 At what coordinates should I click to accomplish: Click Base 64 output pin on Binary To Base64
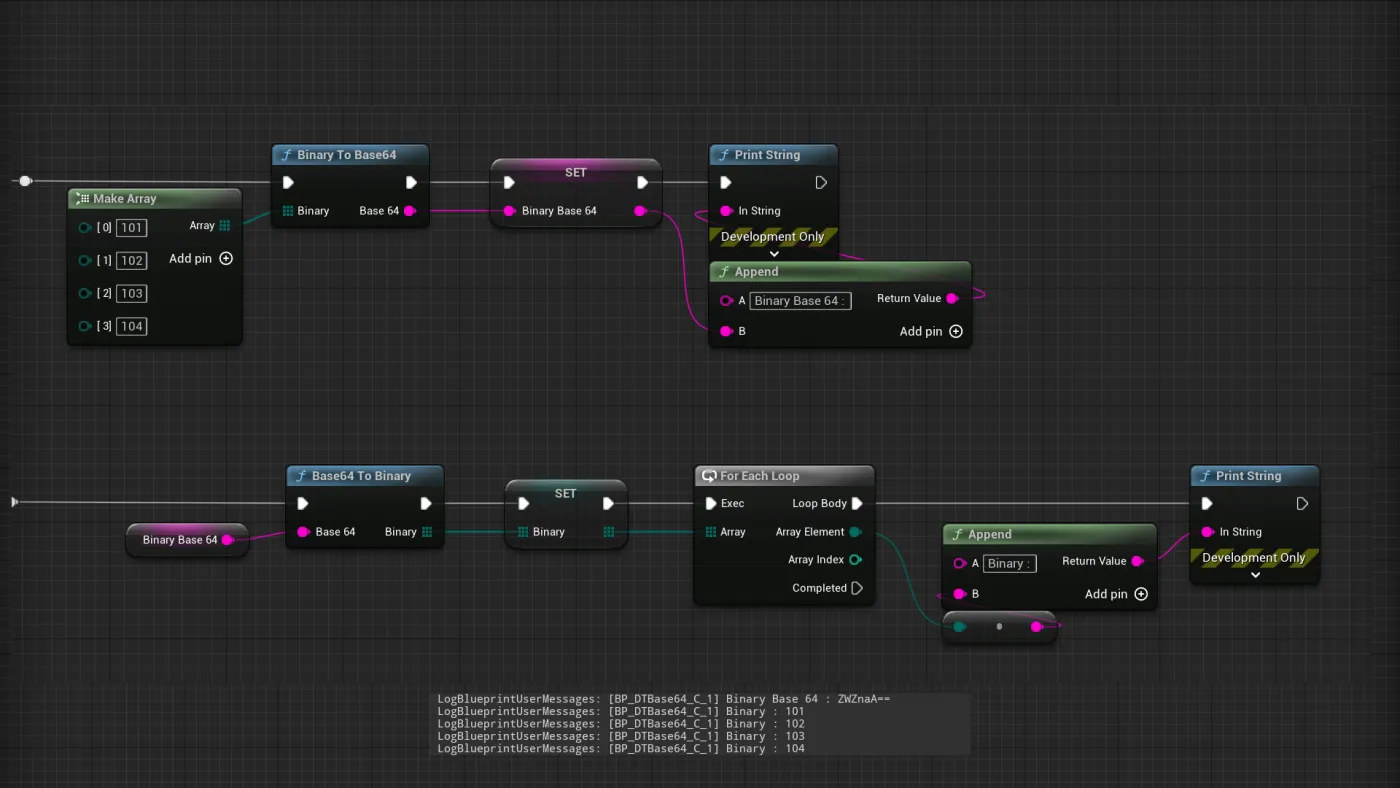(410, 211)
